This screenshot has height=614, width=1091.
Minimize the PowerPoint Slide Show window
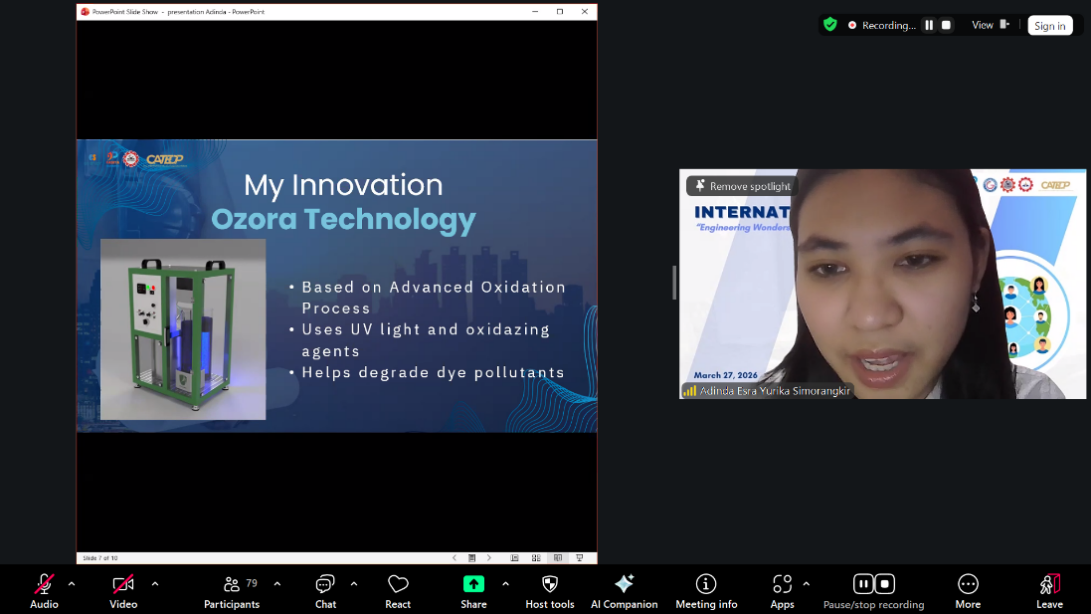(x=535, y=12)
